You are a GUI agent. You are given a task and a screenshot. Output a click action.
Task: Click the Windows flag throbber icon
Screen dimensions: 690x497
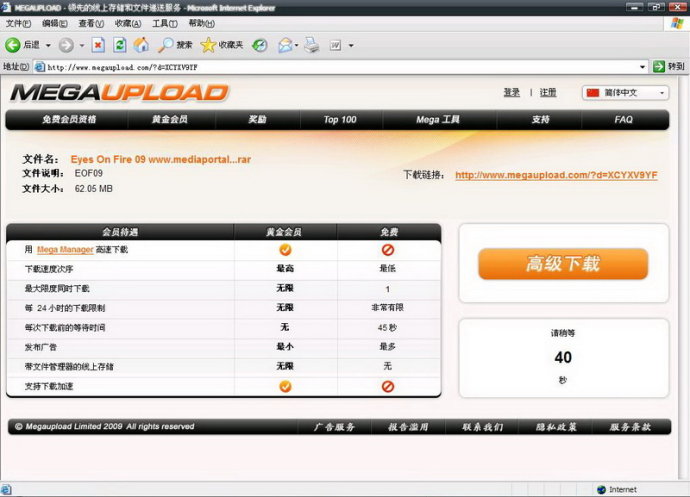pyautogui.click(x=677, y=23)
